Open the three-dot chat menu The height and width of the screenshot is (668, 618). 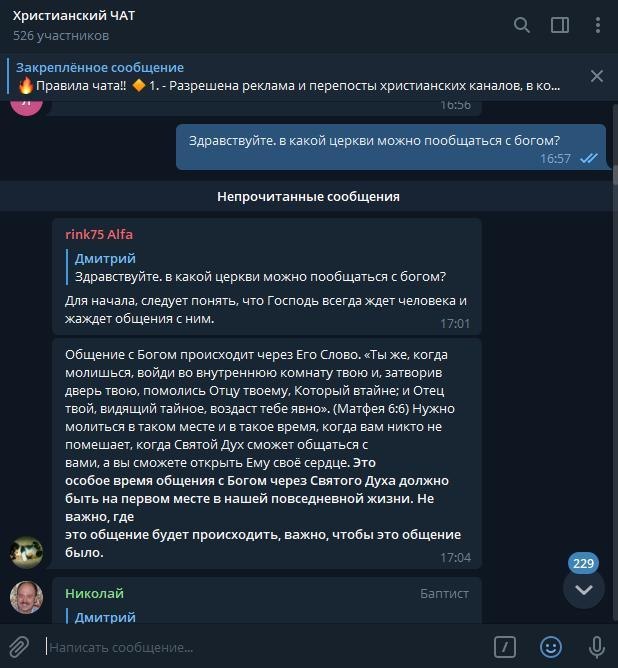(598, 25)
